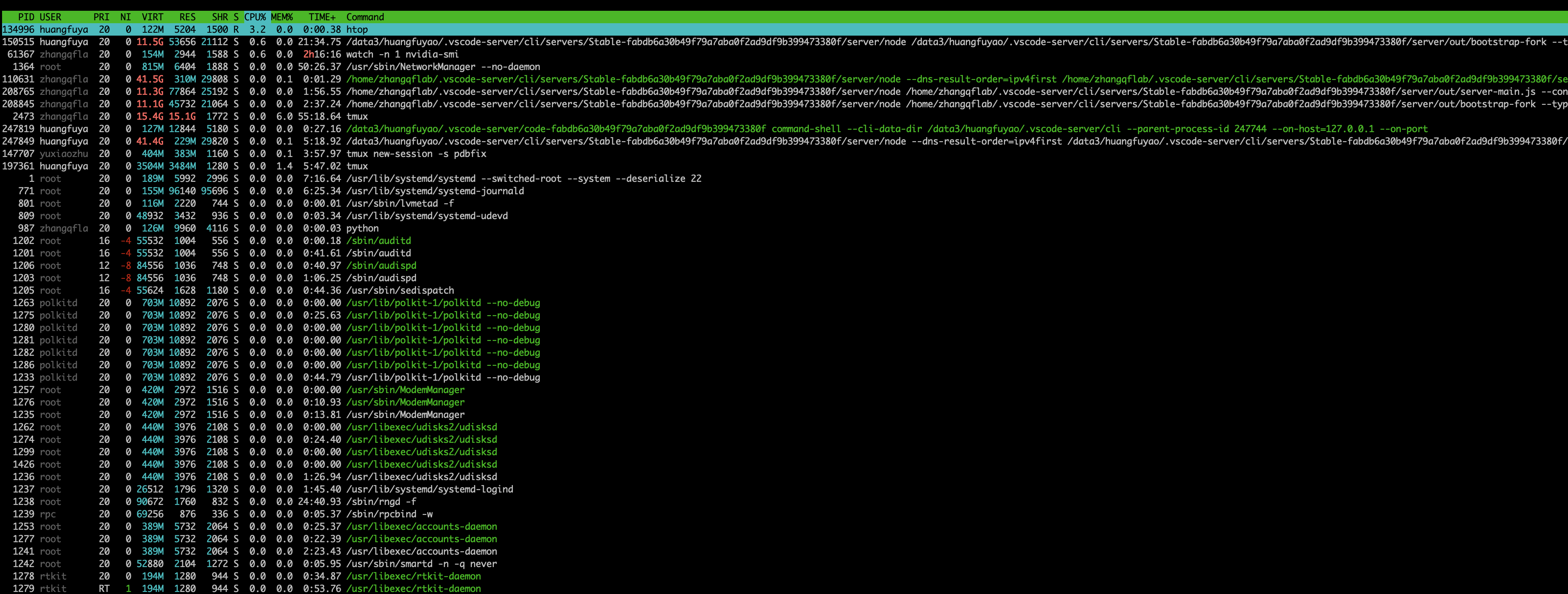Click the Command column header
The image size is (1568, 594).
pos(365,17)
